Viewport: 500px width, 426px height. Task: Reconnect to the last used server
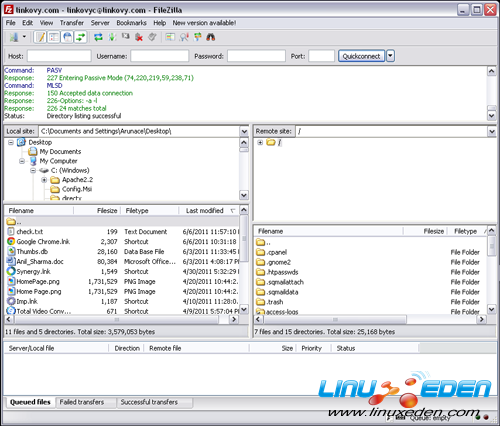click(x=152, y=37)
